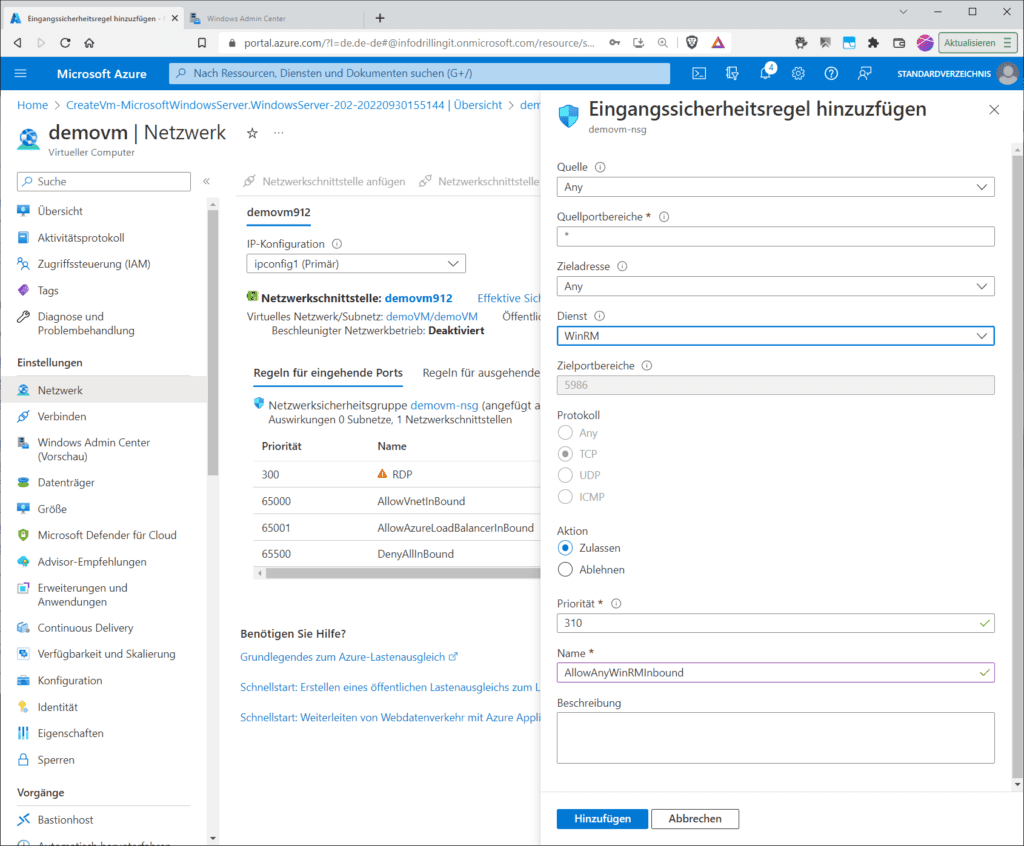Open Cloud Shell from the top bar

pos(699,73)
